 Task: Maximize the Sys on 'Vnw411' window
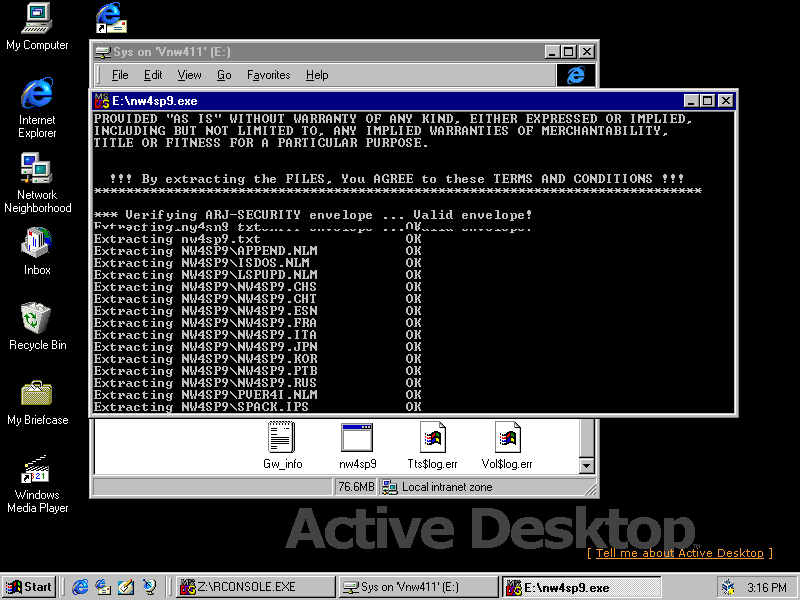point(568,52)
